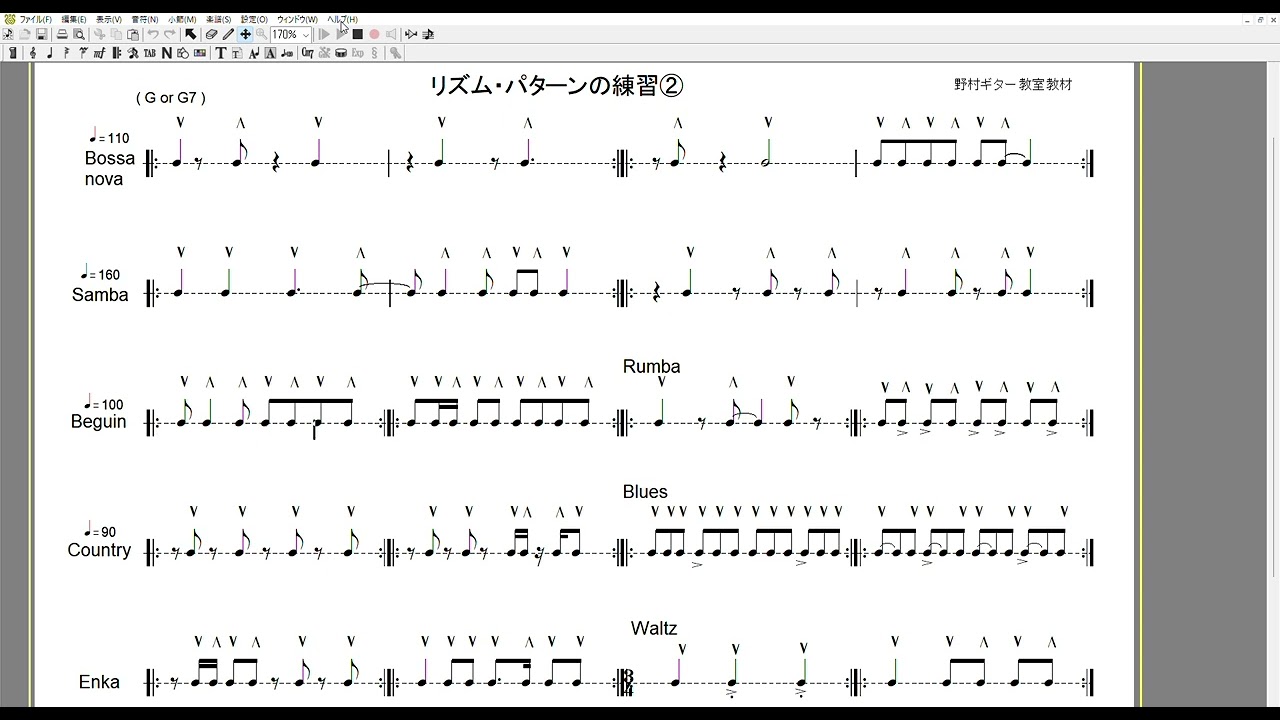
Task: Open the 表示(V) menu
Action: click(x=109, y=19)
